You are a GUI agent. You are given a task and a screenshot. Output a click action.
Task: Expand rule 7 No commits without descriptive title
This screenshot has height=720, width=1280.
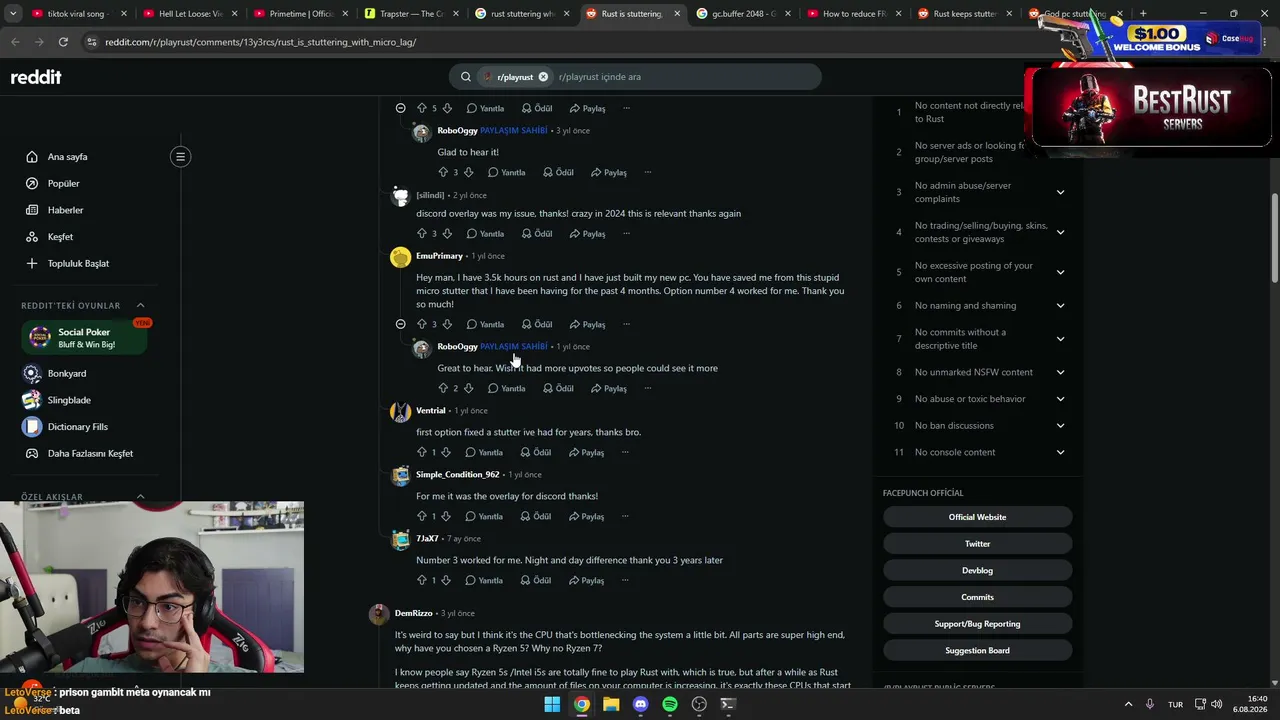point(1060,339)
